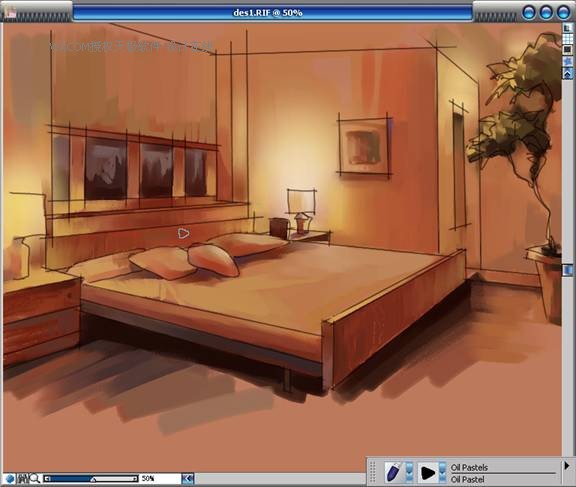Open the canvas navigation binoculars icon
This screenshot has width=576, height=487.
pos(22,479)
